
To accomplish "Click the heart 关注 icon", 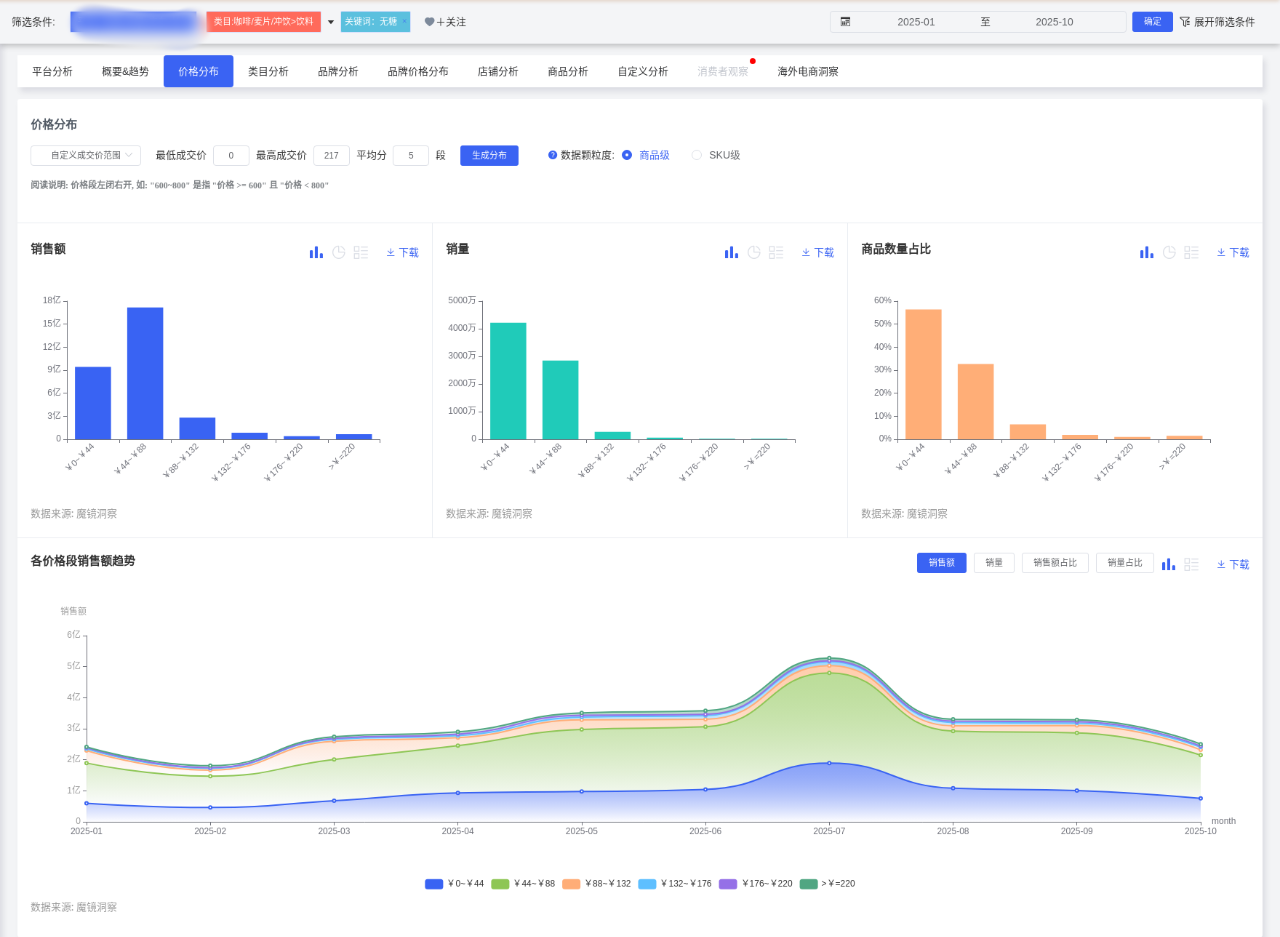I will pos(429,22).
